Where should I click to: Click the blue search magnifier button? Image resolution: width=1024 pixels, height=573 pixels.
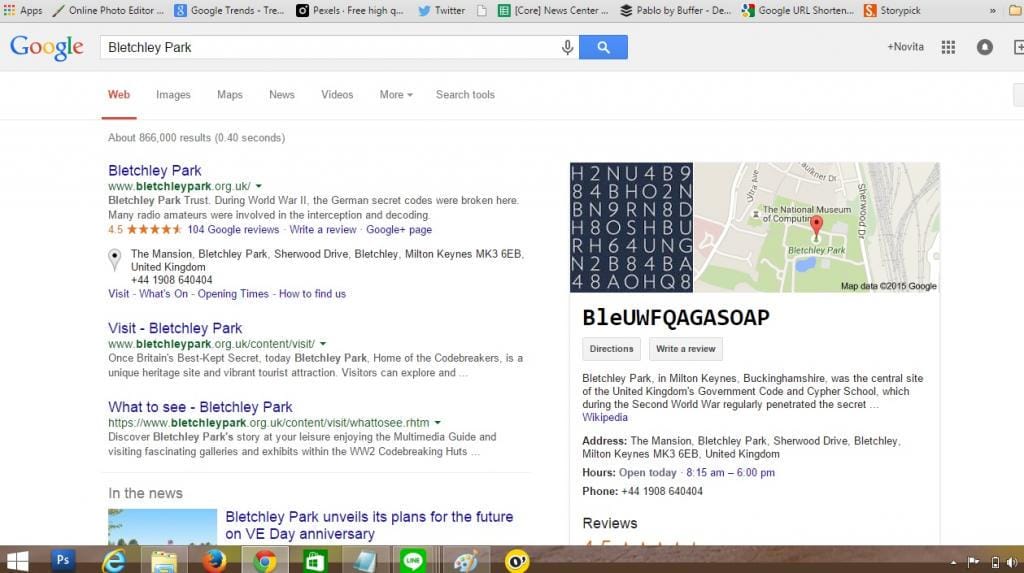pos(603,47)
